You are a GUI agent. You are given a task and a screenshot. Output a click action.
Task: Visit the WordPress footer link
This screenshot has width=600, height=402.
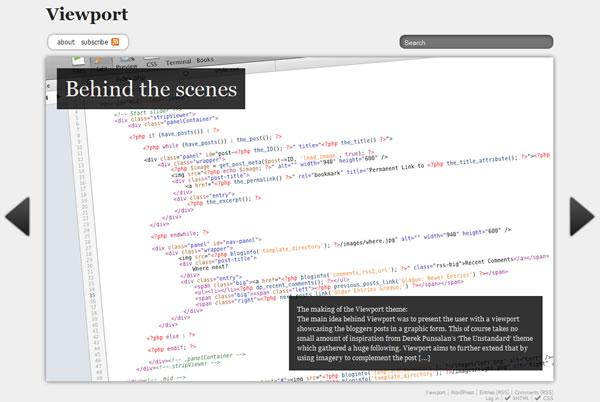click(463, 392)
